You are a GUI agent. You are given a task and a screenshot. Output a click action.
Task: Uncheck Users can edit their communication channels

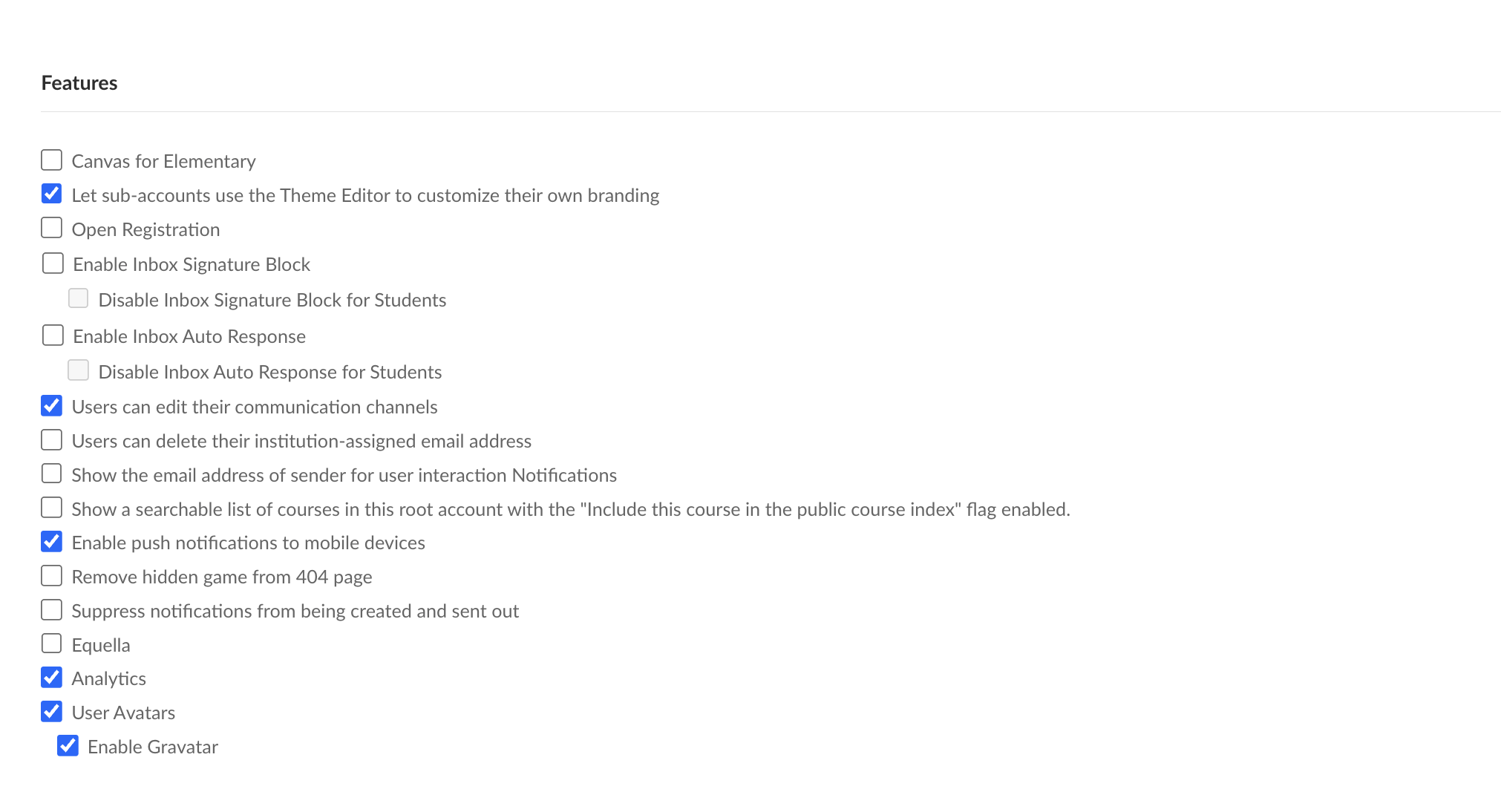51,405
